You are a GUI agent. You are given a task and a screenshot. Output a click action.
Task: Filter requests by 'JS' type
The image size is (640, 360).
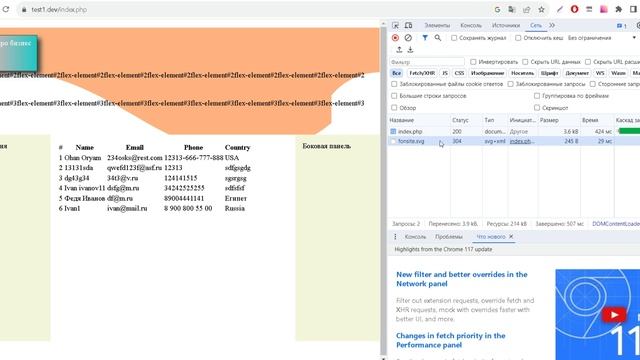point(445,73)
